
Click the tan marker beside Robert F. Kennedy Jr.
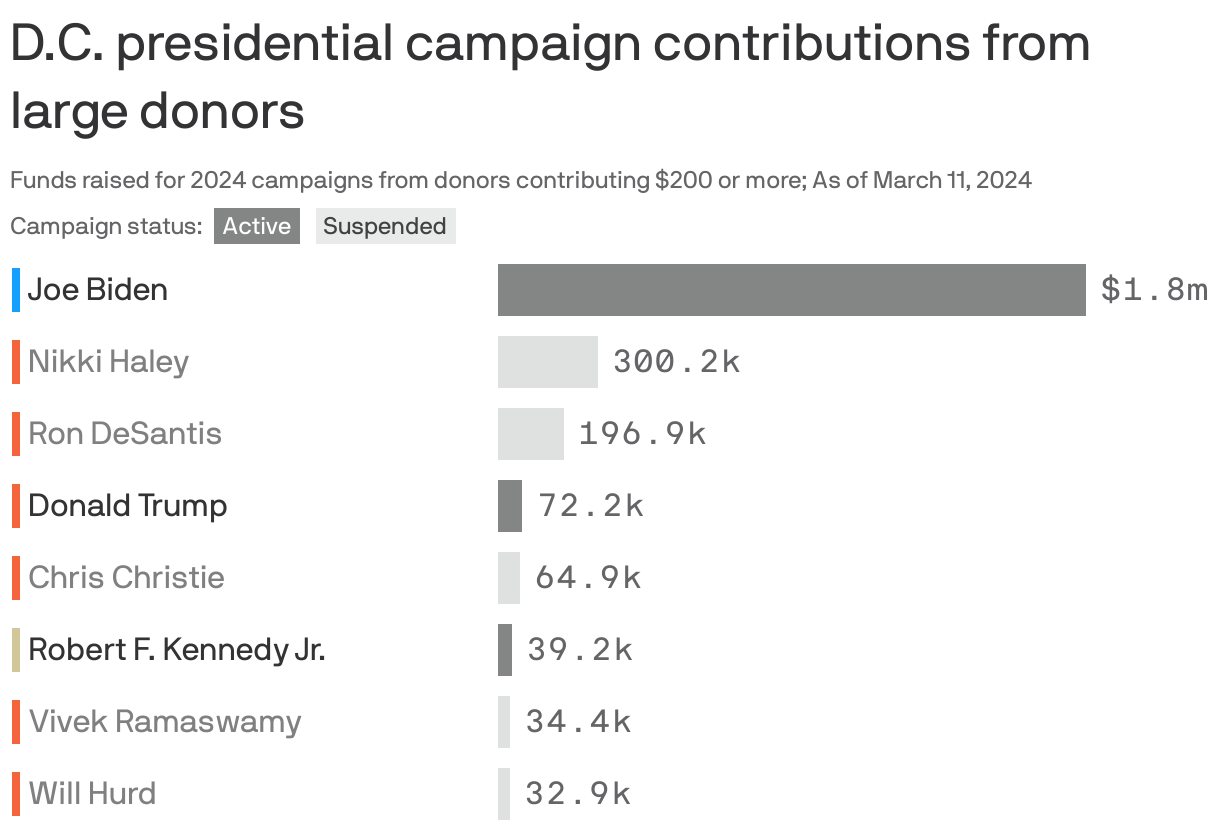click(x=15, y=649)
